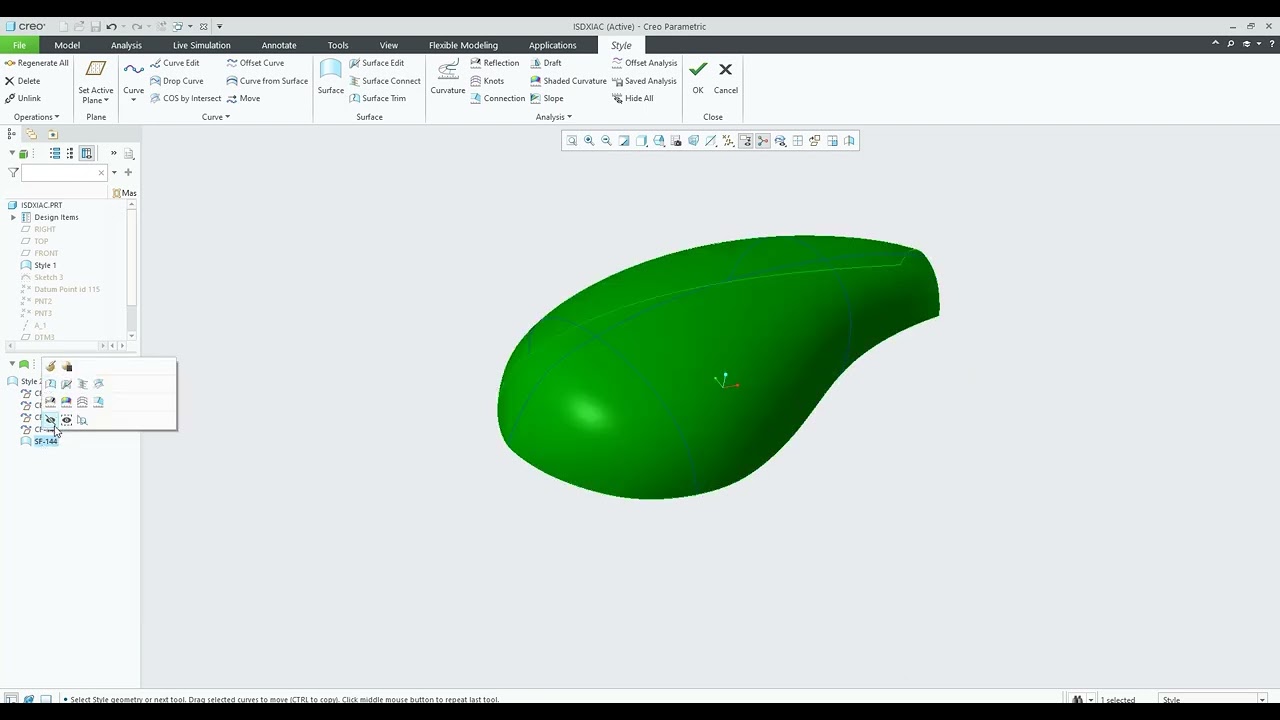Click the Move curve tool
This screenshot has height=720, width=1280.
point(243,98)
